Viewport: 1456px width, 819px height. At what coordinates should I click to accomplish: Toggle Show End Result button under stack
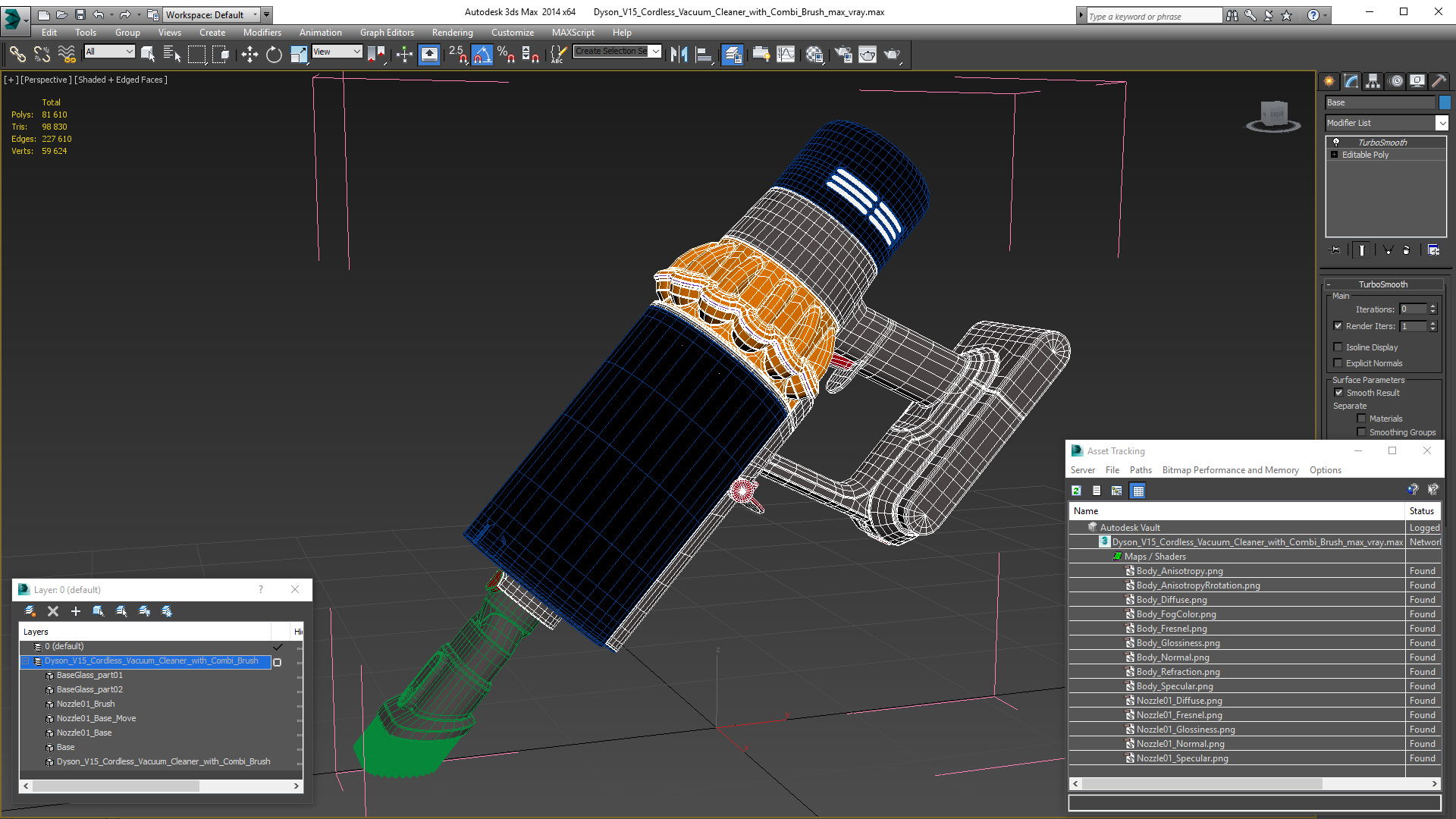click(1362, 249)
